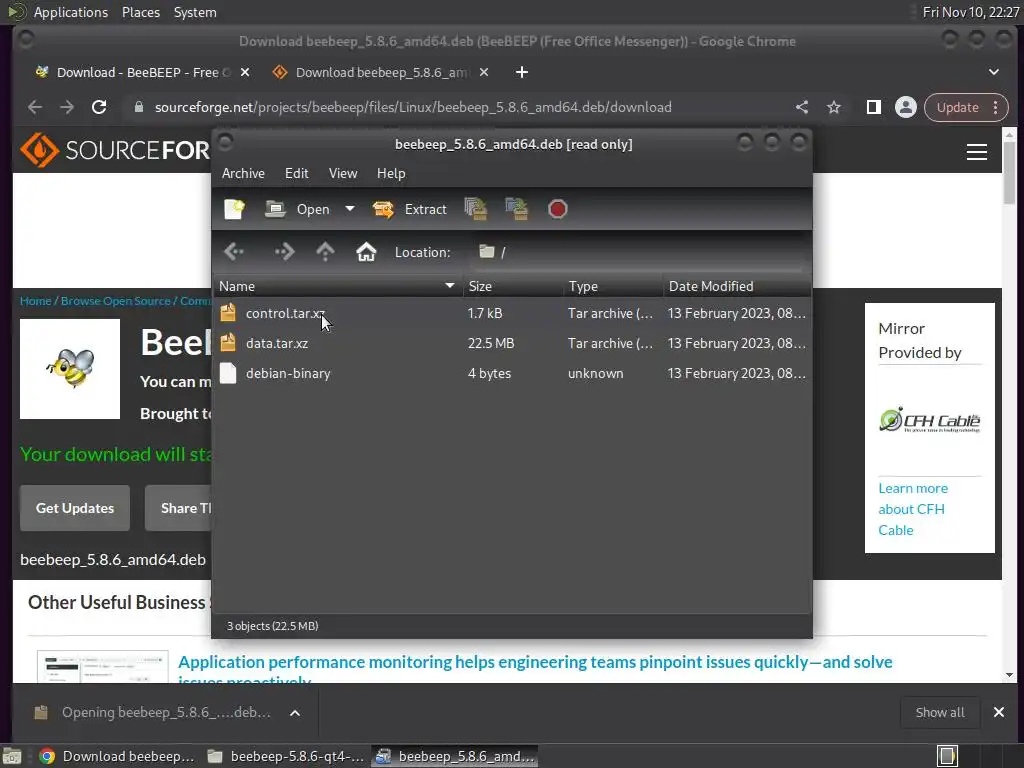Click the Get Updates button
This screenshot has width=1024, height=768.
click(x=74, y=508)
